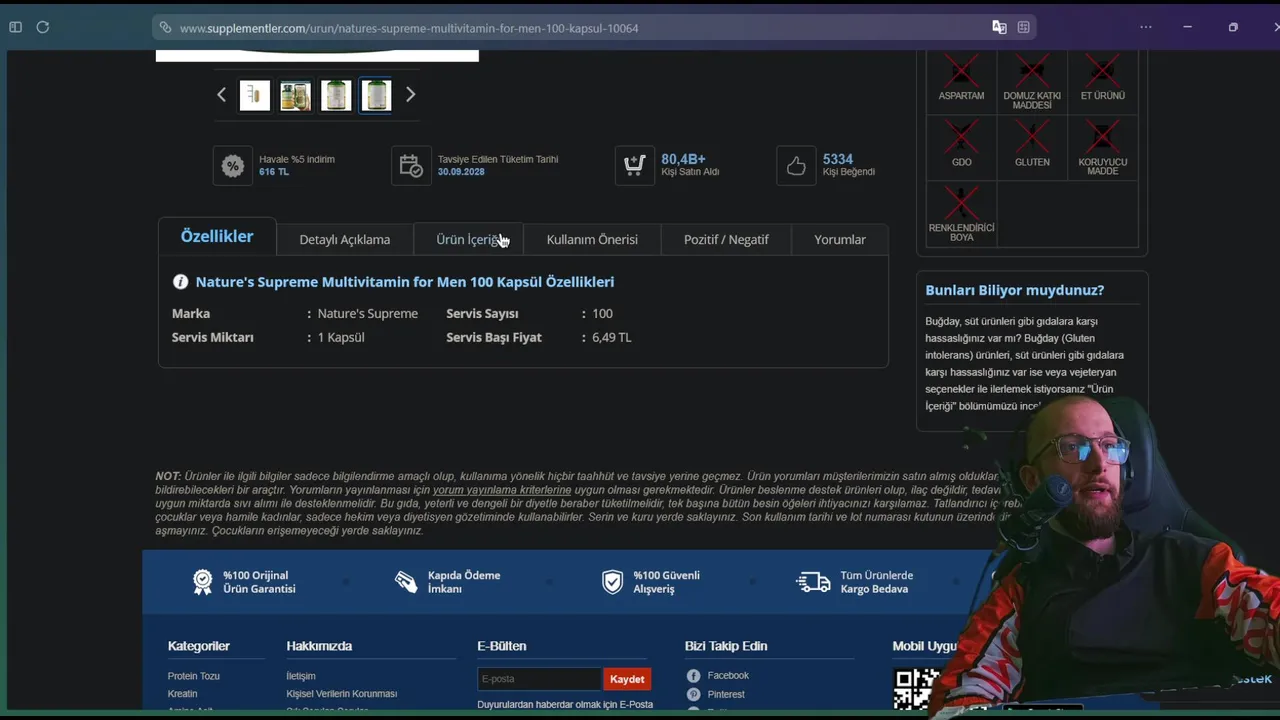Image resolution: width=1280 pixels, height=720 pixels.
Task: Click the Bunları Biliyor muydunuz? heading
Action: click(1015, 290)
